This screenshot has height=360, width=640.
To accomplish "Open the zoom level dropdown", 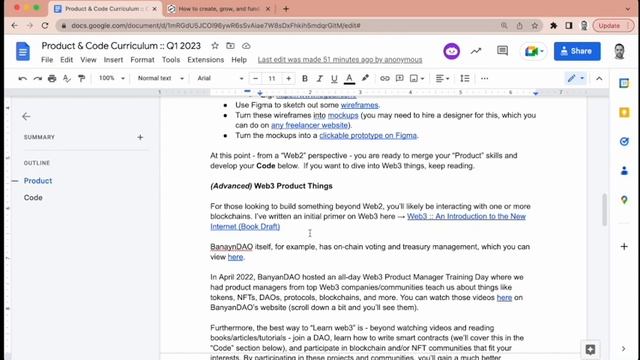I will (111, 78).
